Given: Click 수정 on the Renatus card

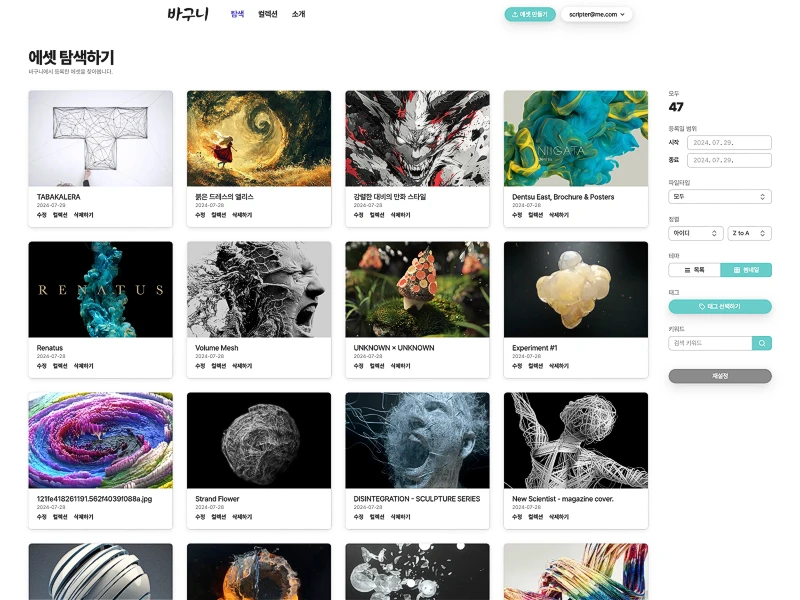Looking at the screenshot, I should 42,366.
